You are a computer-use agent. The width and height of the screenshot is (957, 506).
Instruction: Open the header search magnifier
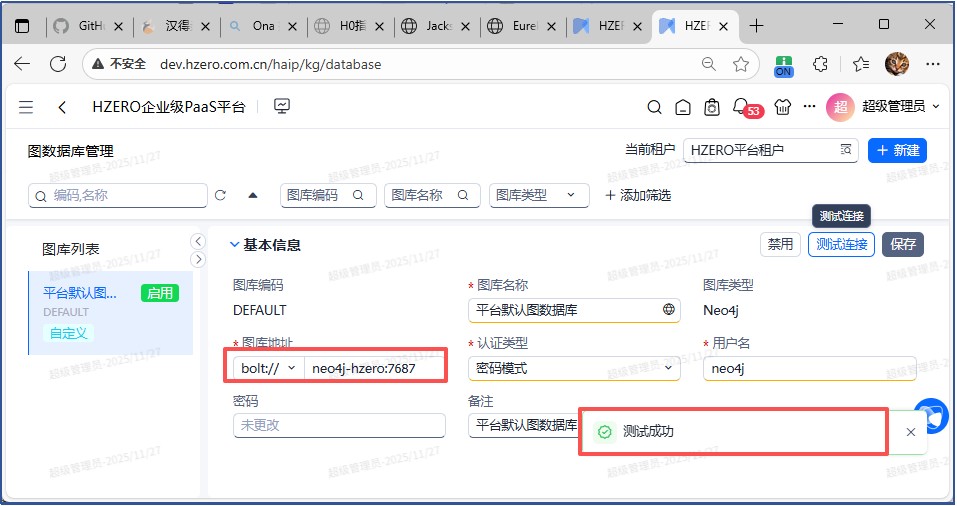pyautogui.click(x=654, y=107)
